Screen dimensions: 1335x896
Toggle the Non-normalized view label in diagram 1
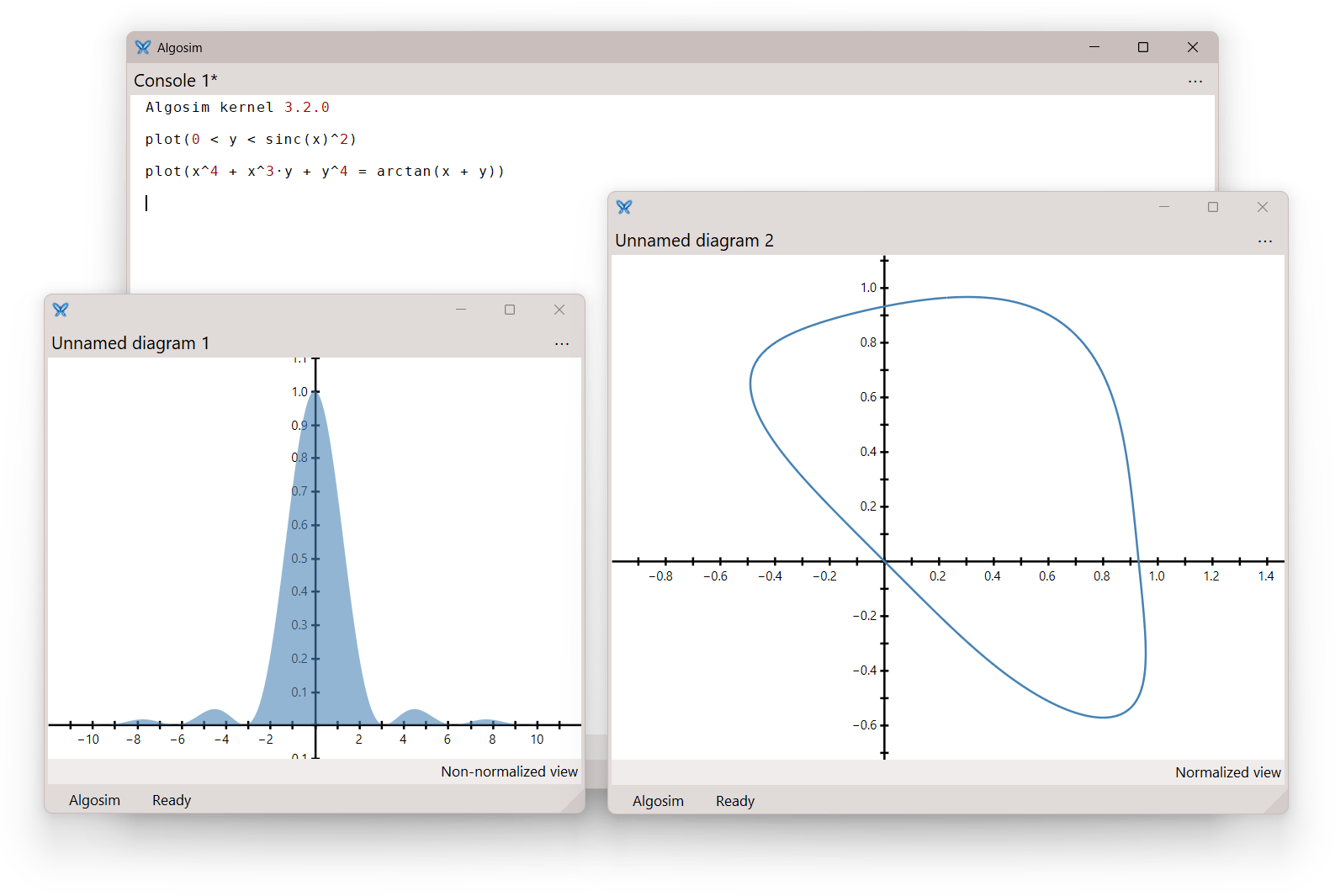509,771
